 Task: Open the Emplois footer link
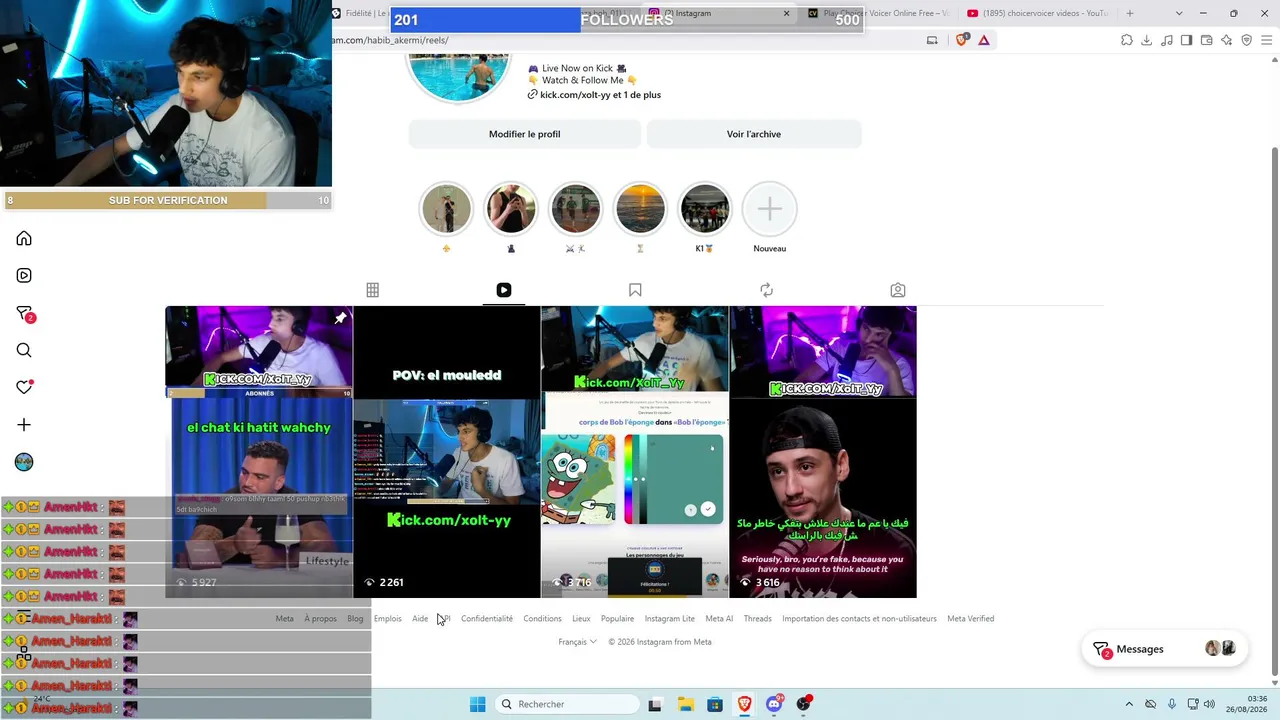click(x=387, y=619)
